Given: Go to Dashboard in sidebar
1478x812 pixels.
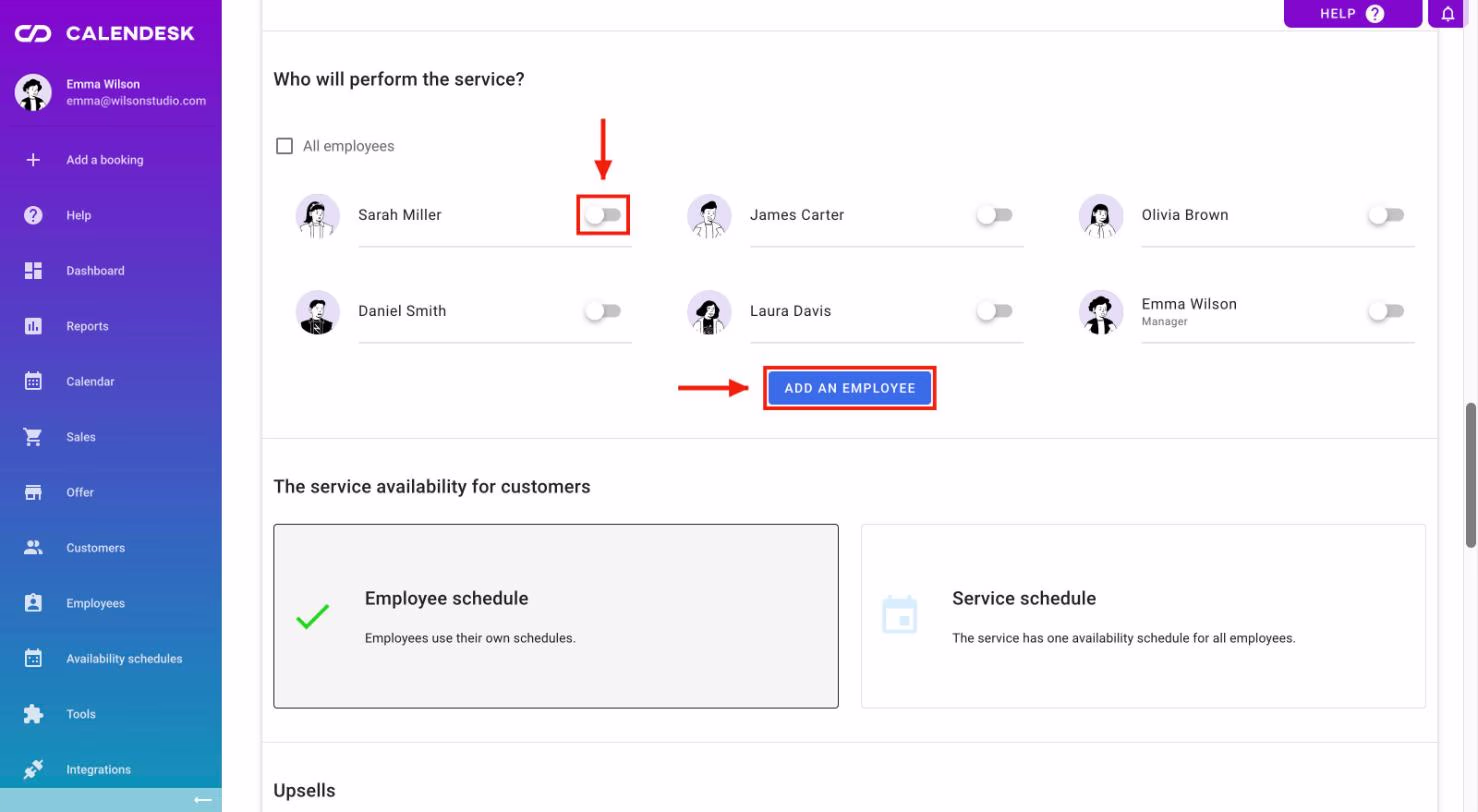Looking at the screenshot, I should click(x=111, y=271).
